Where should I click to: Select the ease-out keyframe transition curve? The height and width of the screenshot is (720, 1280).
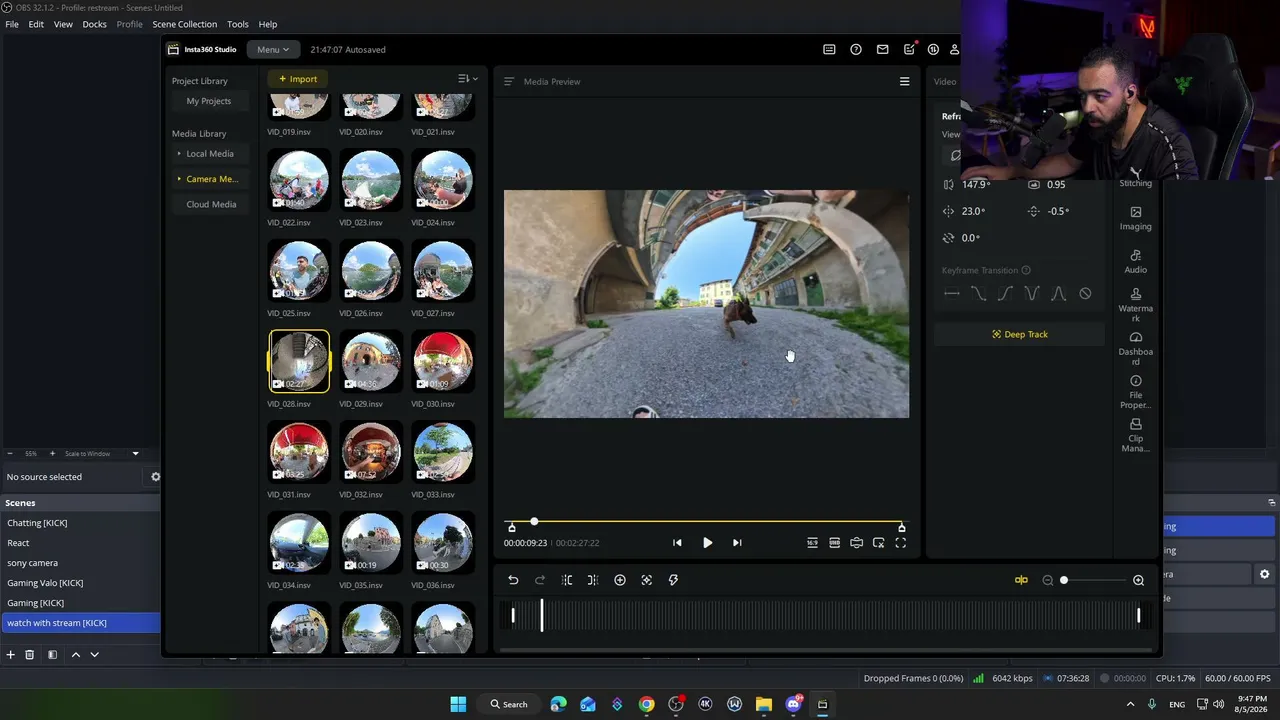point(979,294)
